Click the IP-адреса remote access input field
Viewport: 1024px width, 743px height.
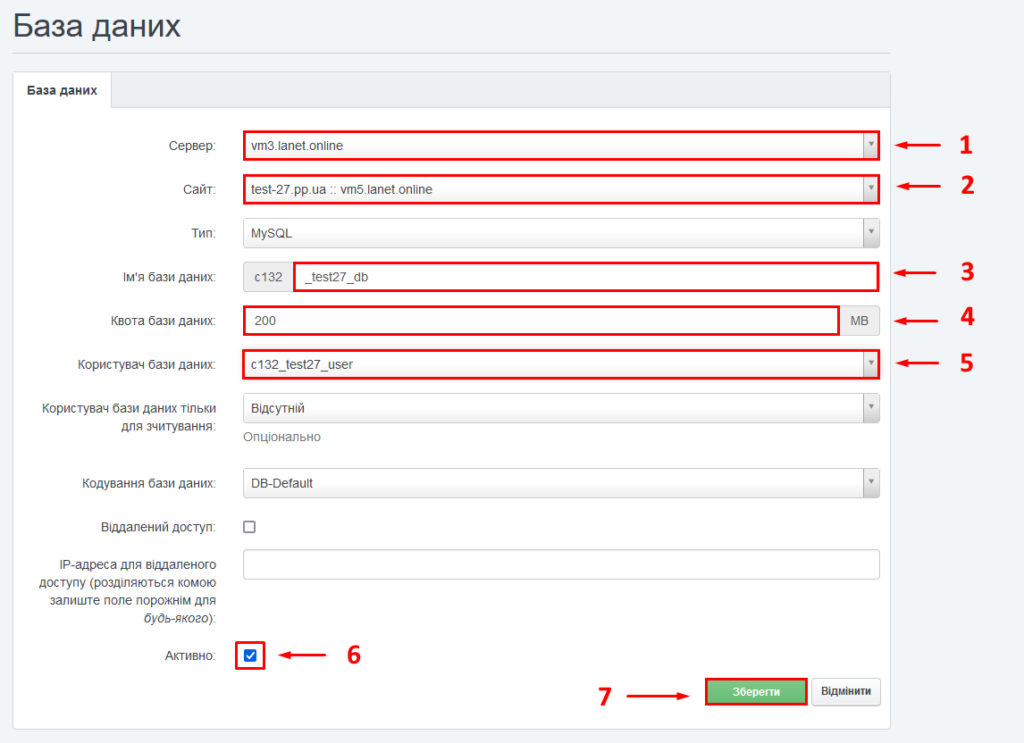pos(561,565)
